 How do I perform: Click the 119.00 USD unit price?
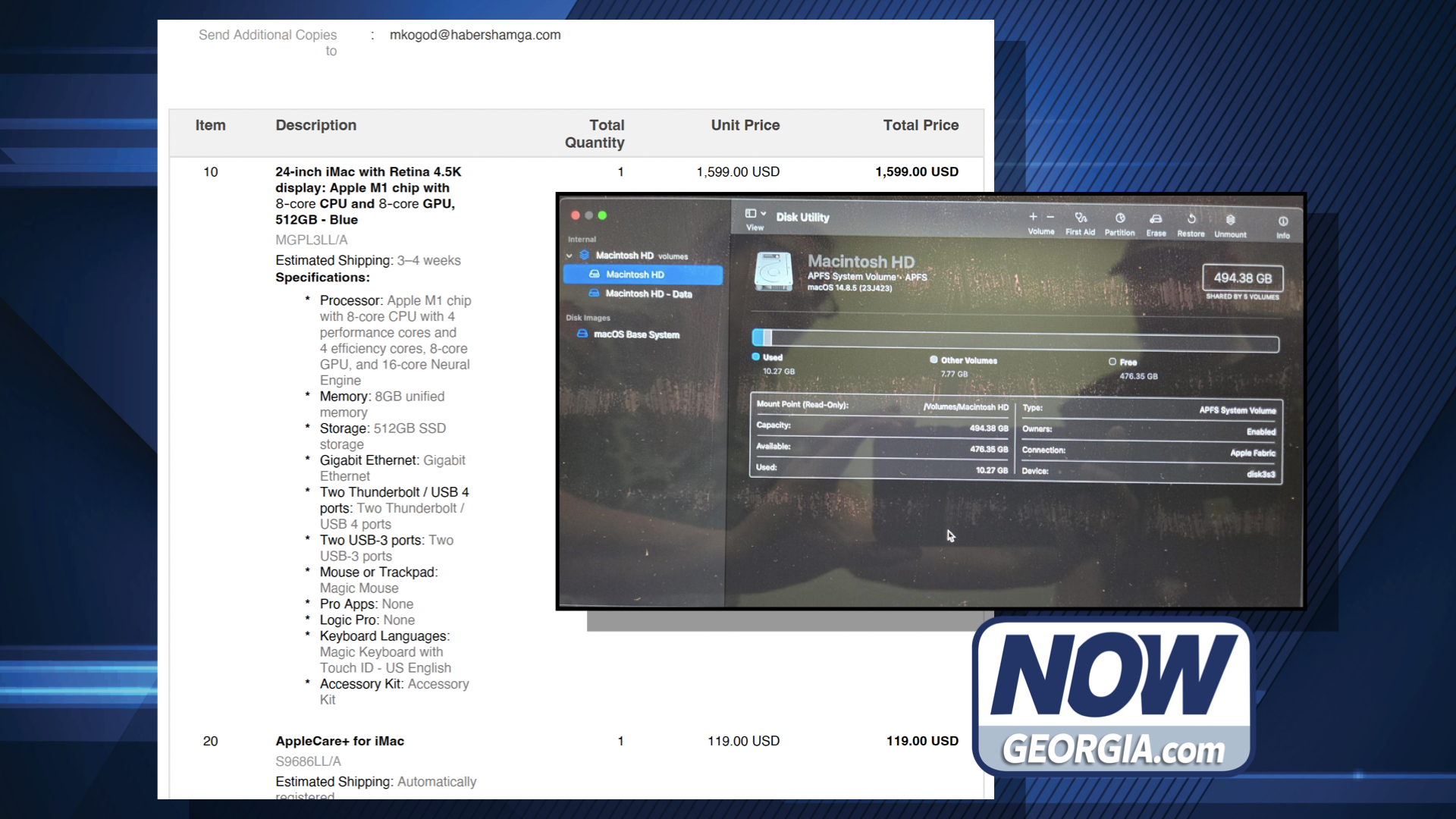[x=743, y=741]
